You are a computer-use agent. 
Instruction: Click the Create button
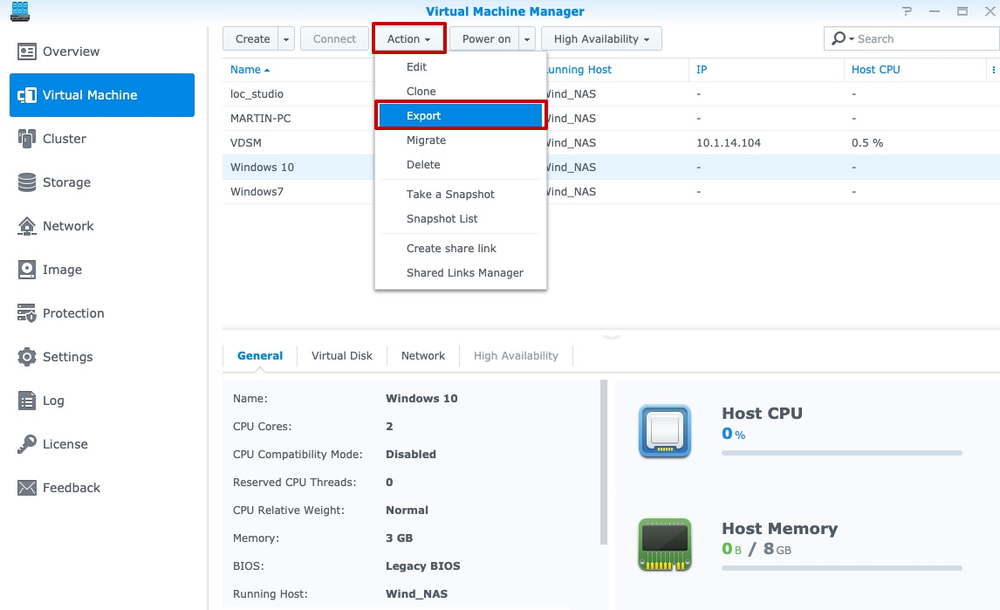252,38
